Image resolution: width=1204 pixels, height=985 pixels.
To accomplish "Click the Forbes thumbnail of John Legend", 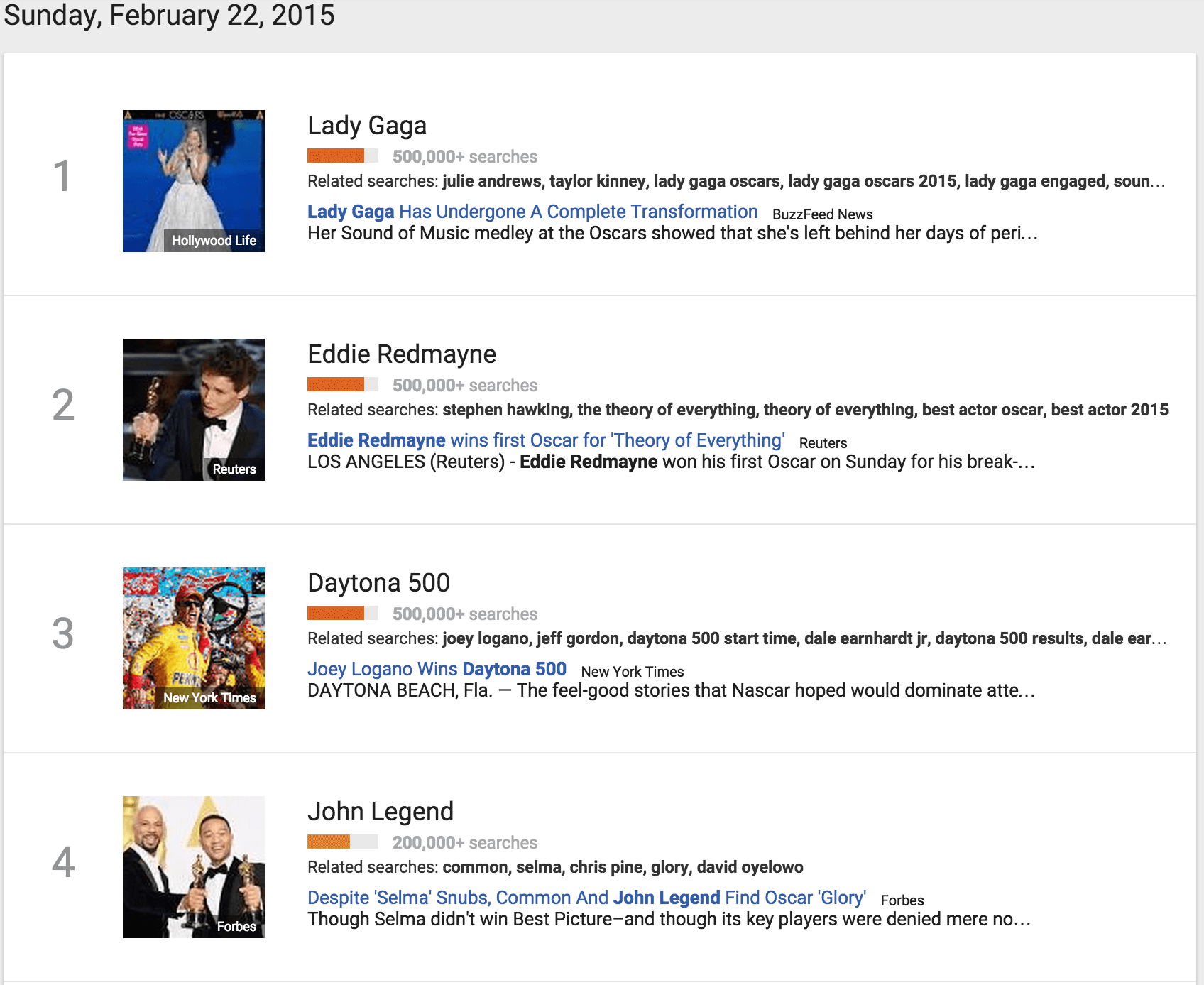I will tap(193, 866).
